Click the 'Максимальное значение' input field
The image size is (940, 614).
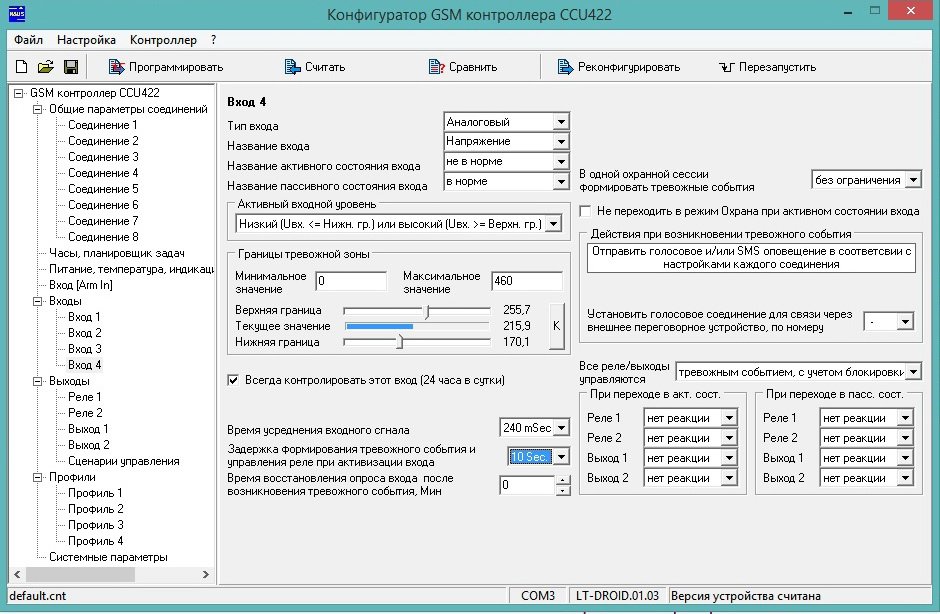(529, 281)
